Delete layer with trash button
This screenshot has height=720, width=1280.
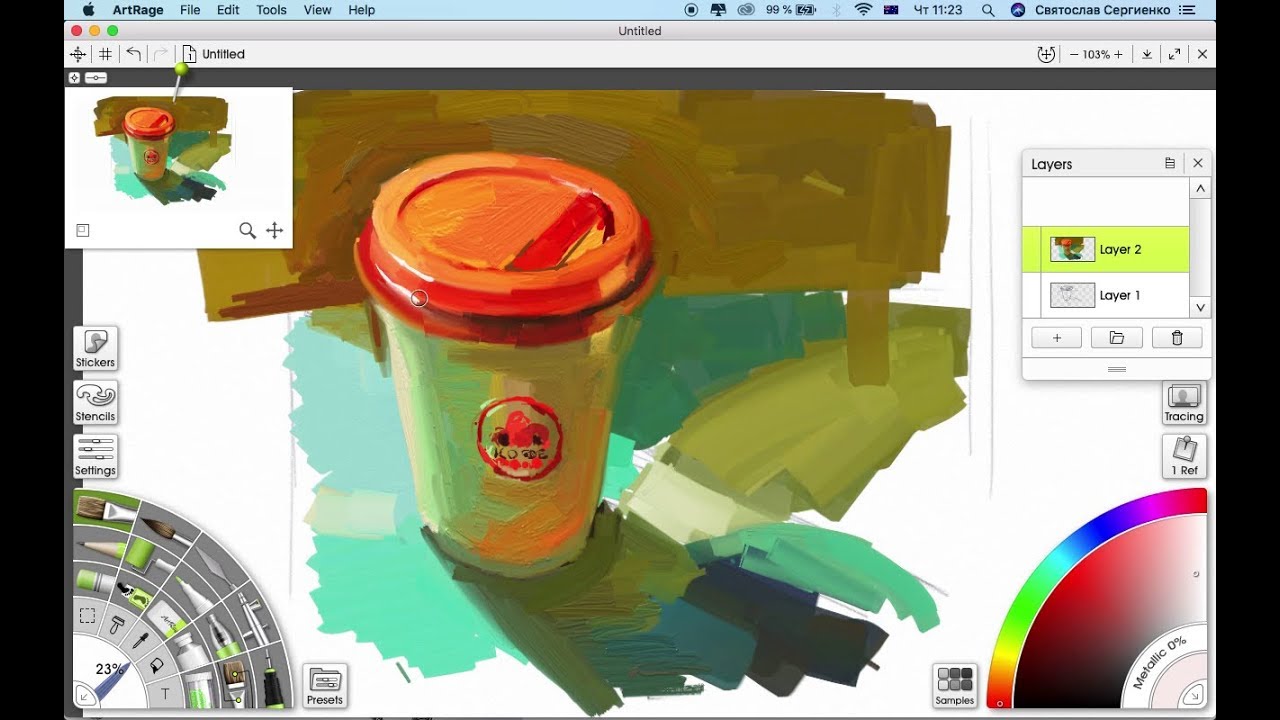(x=1177, y=338)
